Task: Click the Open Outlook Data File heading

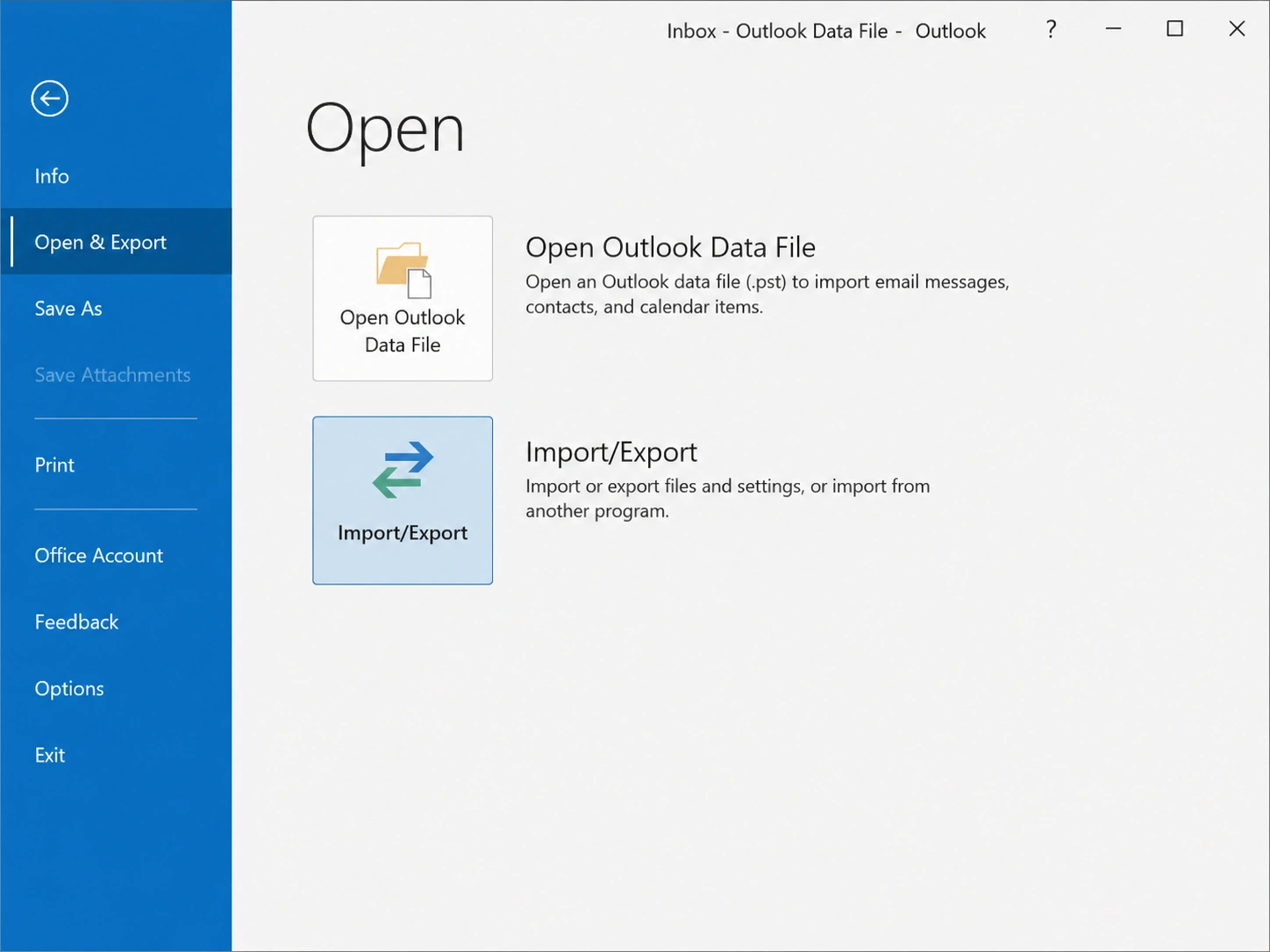Action: pyautogui.click(x=671, y=248)
